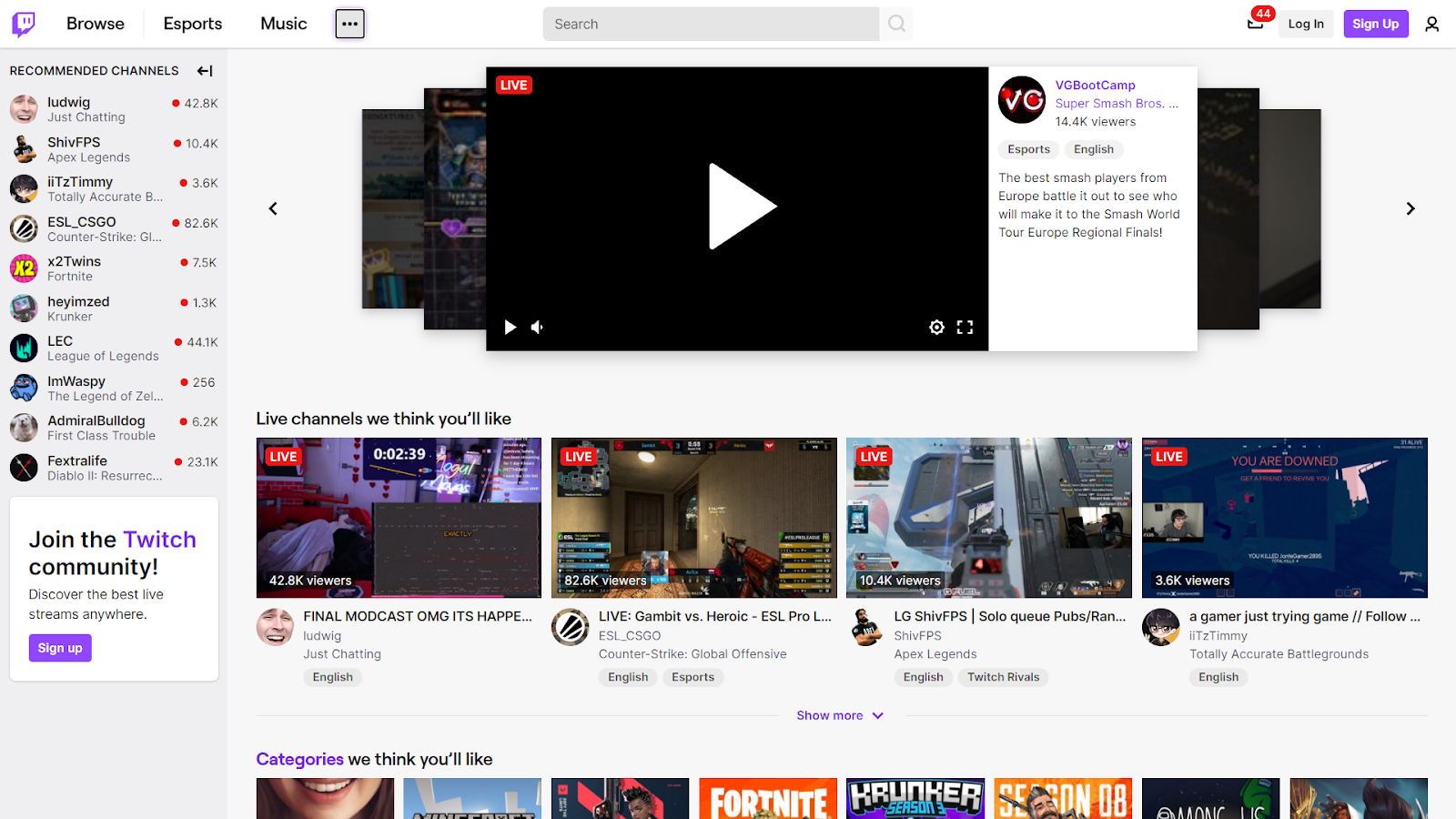The image size is (1456, 819).
Task: Open Minecraft category box art
Action: [472, 799]
